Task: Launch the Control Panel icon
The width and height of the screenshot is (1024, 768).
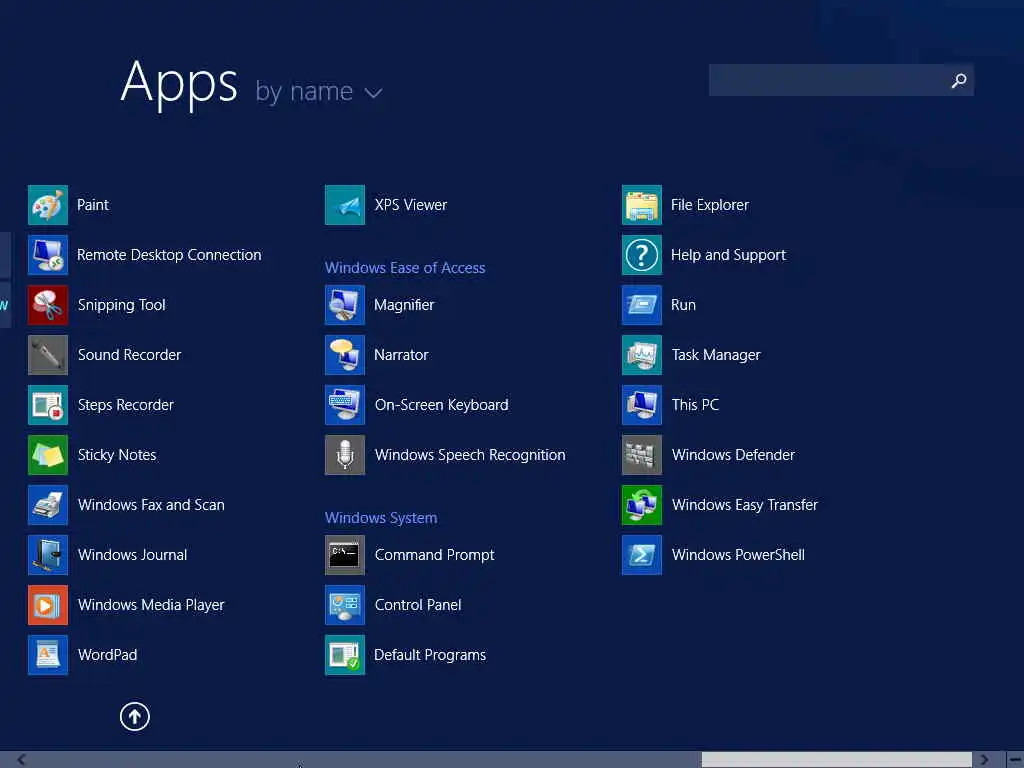Action: (x=345, y=605)
